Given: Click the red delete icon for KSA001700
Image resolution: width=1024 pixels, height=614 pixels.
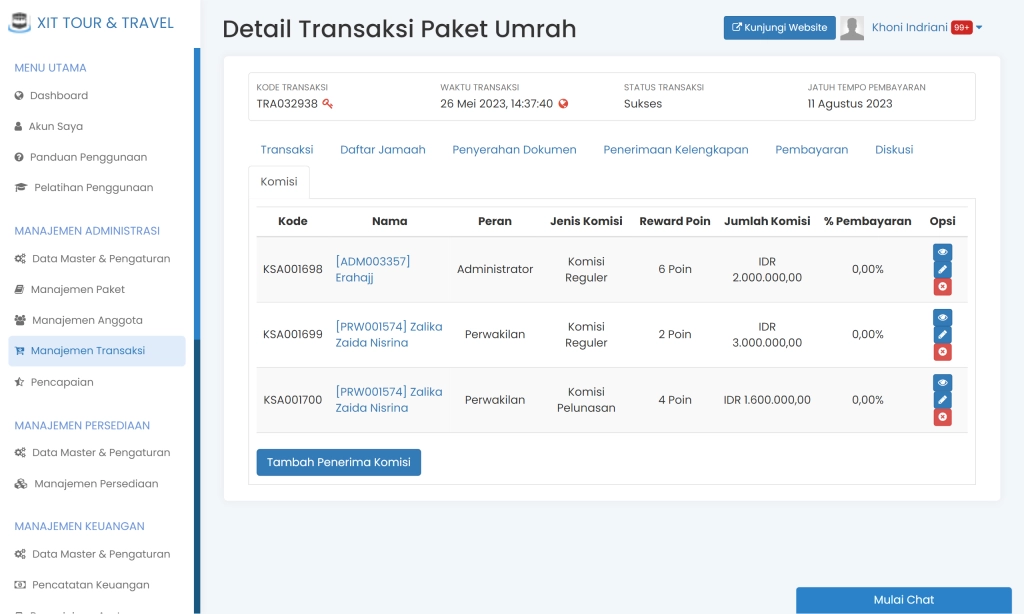Looking at the screenshot, I should pos(941,417).
